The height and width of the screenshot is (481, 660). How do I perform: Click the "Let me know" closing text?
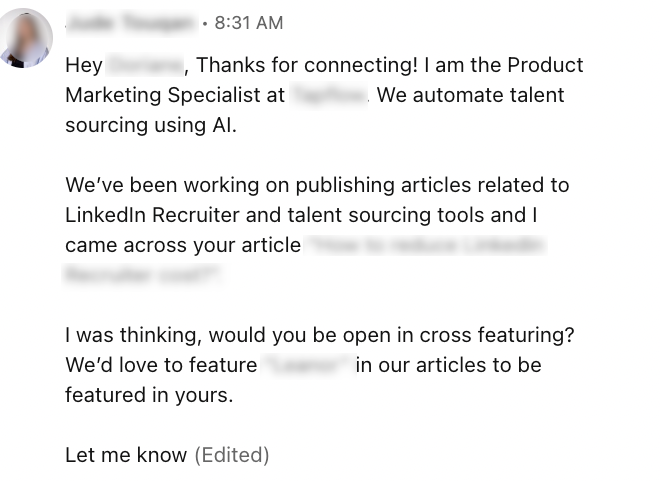pos(126,455)
